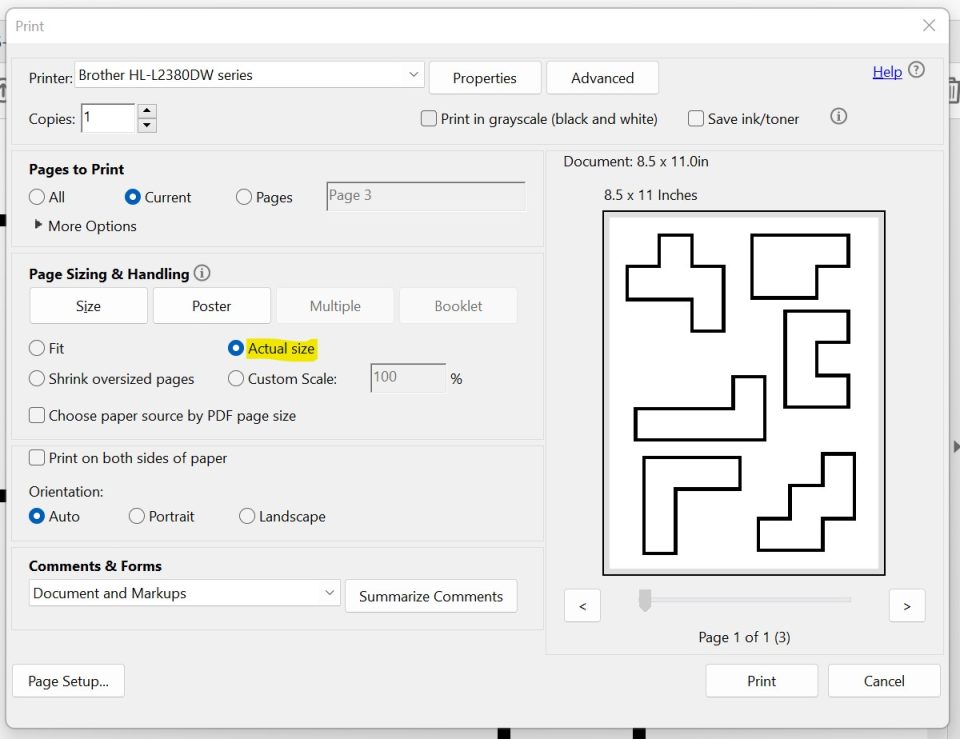The height and width of the screenshot is (739, 960).
Task: Switch to the Poster sizing mode
Action: [x=211, y=305]
